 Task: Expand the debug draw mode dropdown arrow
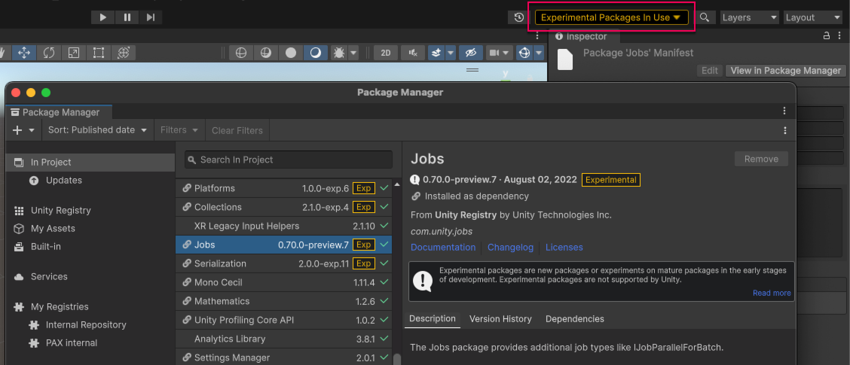click(353, 53)
